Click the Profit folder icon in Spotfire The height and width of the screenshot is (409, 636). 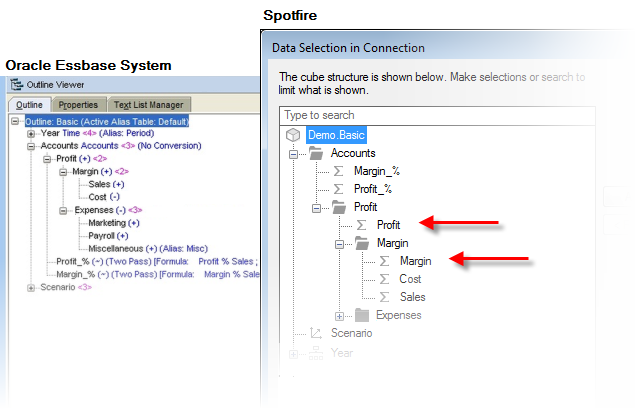coord(339,207)
